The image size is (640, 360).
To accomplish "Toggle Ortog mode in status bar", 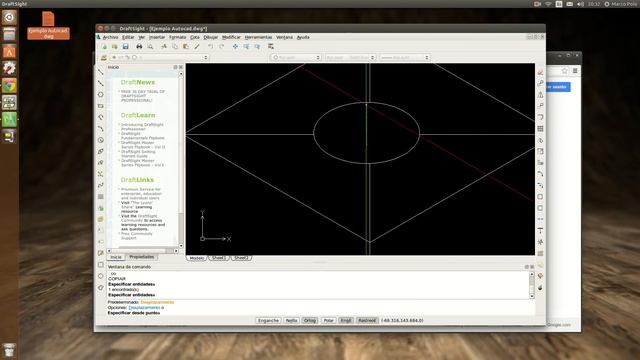I will 310,320.
